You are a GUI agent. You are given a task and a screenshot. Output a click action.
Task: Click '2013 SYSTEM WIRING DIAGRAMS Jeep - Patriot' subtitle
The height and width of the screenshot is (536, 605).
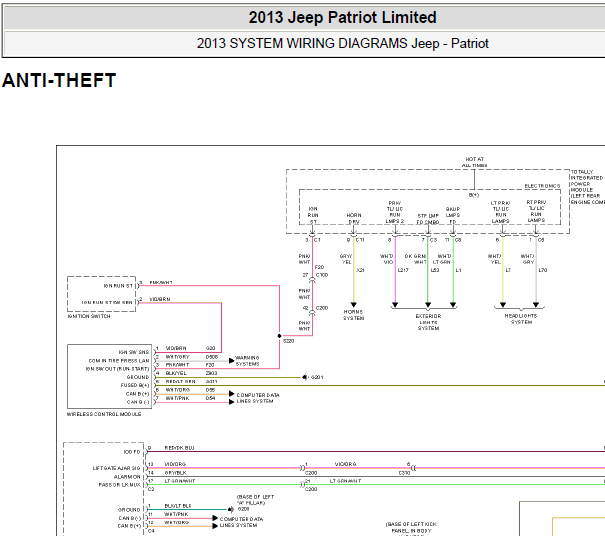(x=342, y=43)
